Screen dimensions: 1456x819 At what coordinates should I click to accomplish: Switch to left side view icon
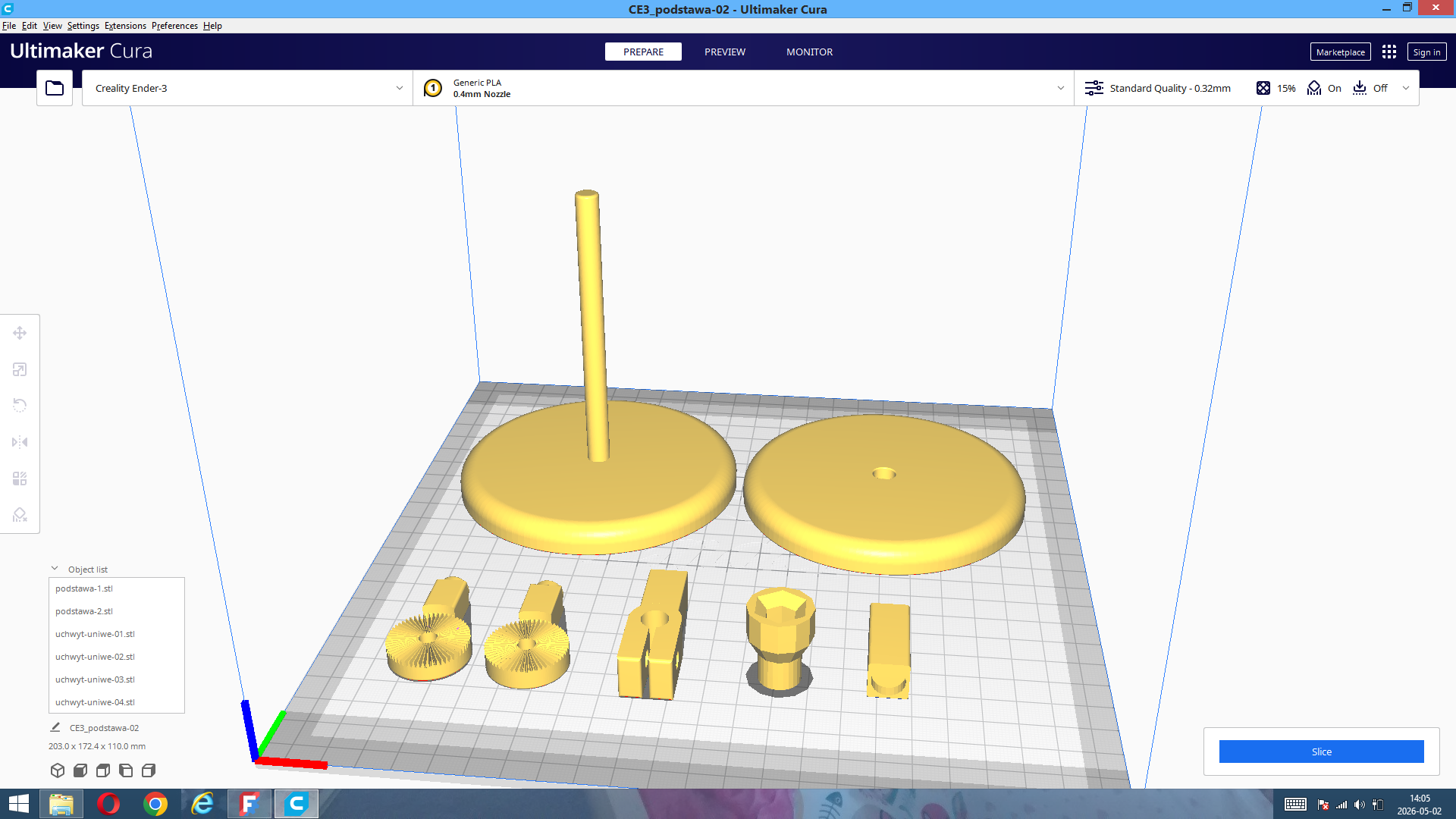tap(126, 770)
